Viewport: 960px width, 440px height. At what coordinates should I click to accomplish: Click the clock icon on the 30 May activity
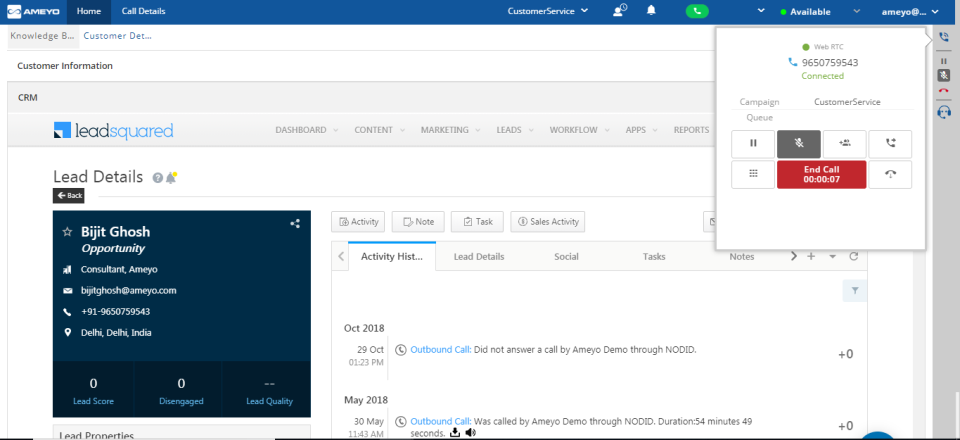click(x=401, y=422)
